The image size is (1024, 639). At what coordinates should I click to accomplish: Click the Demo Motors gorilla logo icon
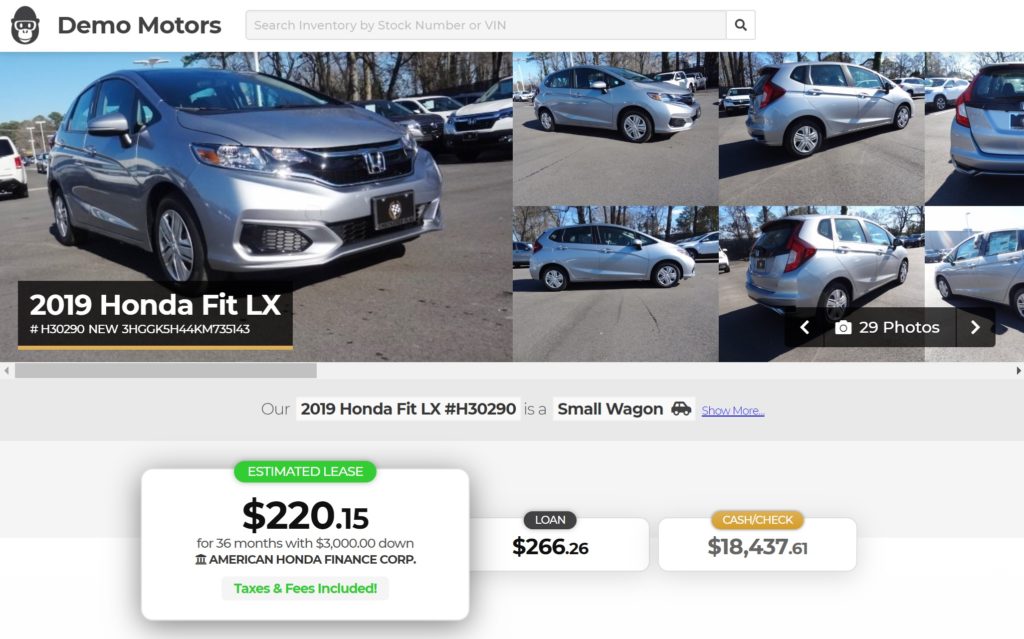point(25,25)
